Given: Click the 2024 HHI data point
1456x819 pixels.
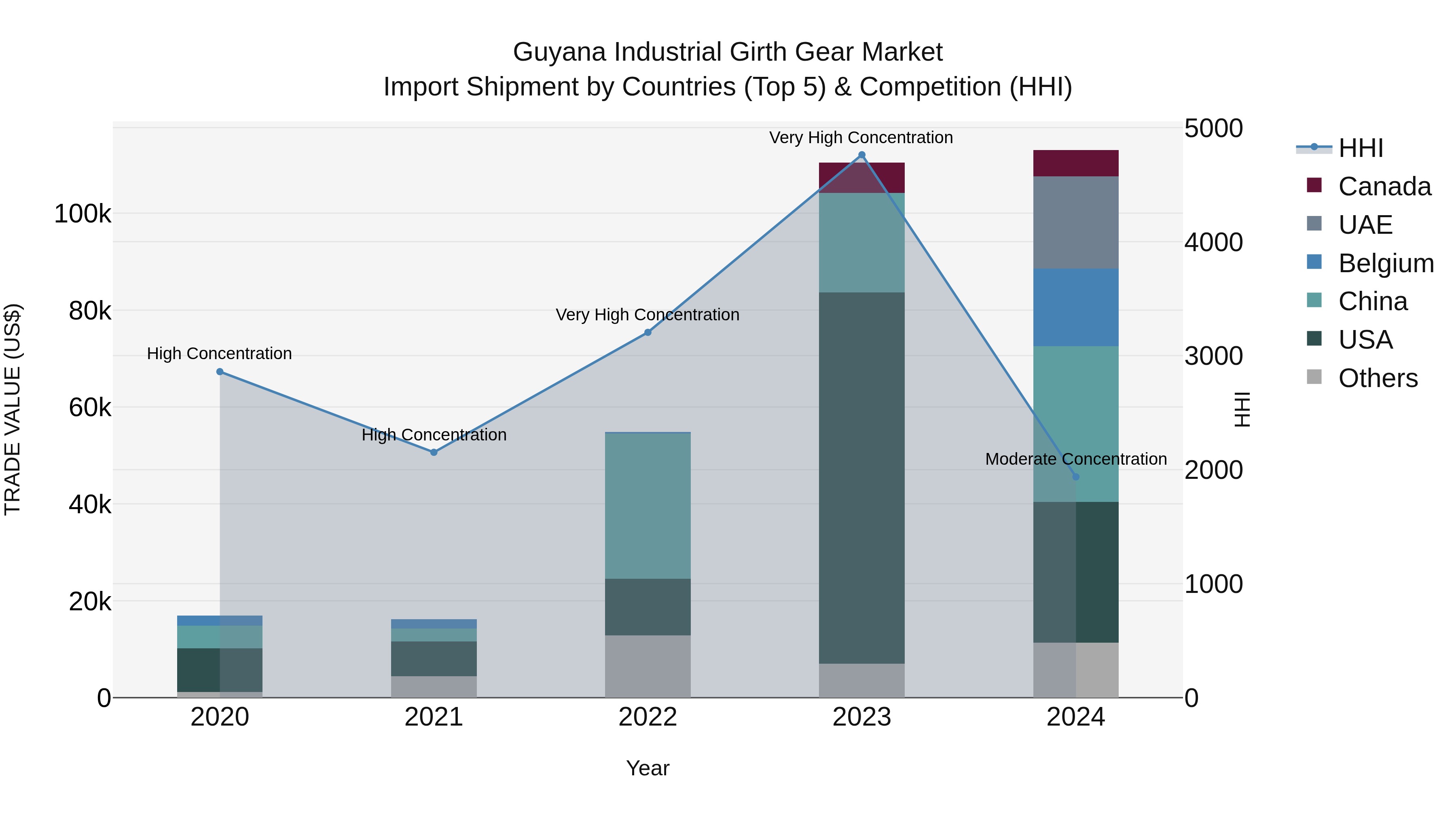Looking at the screenshot, I should (1075, 477).
